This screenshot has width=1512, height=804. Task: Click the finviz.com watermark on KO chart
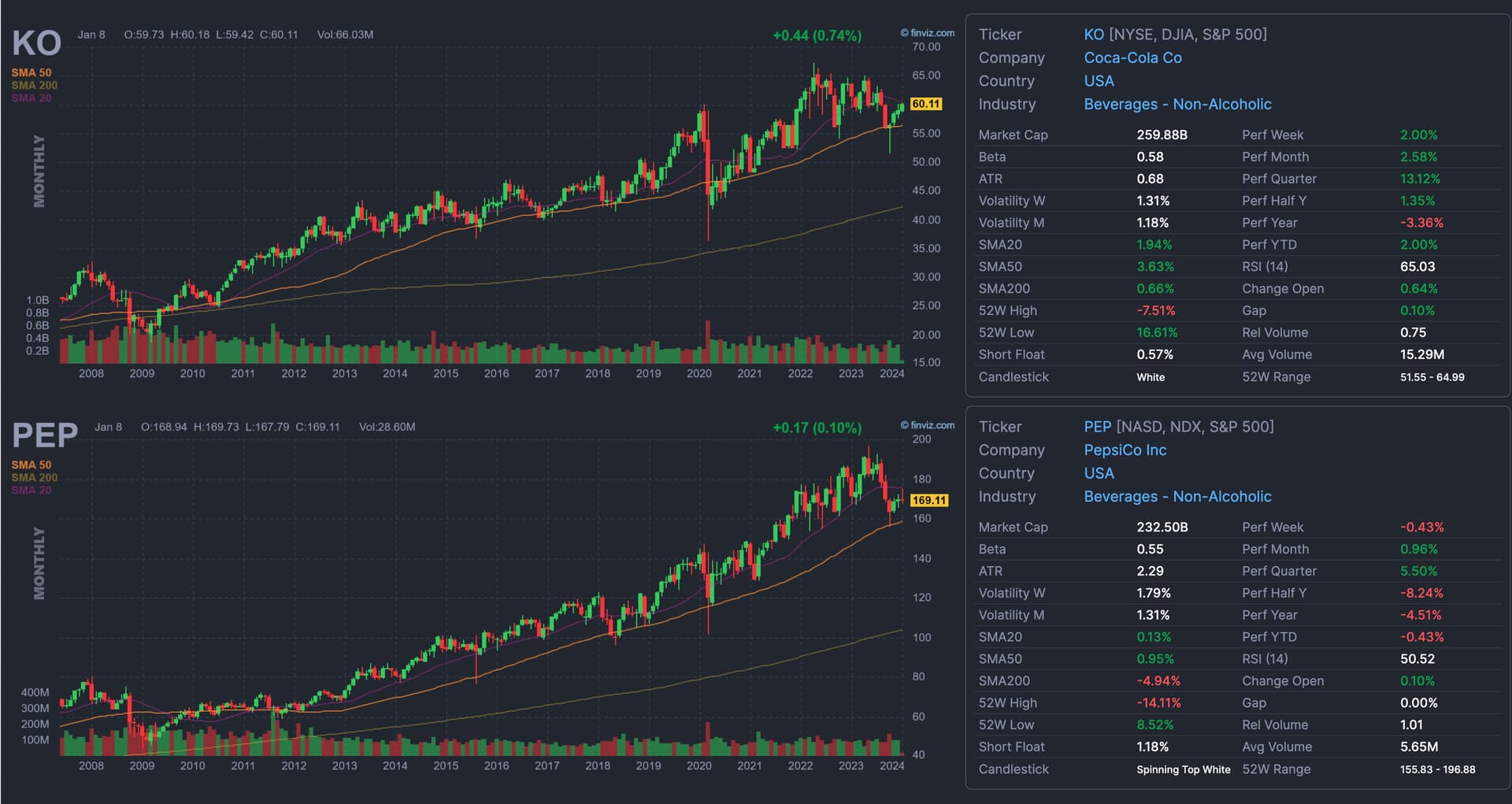point(928,33)
